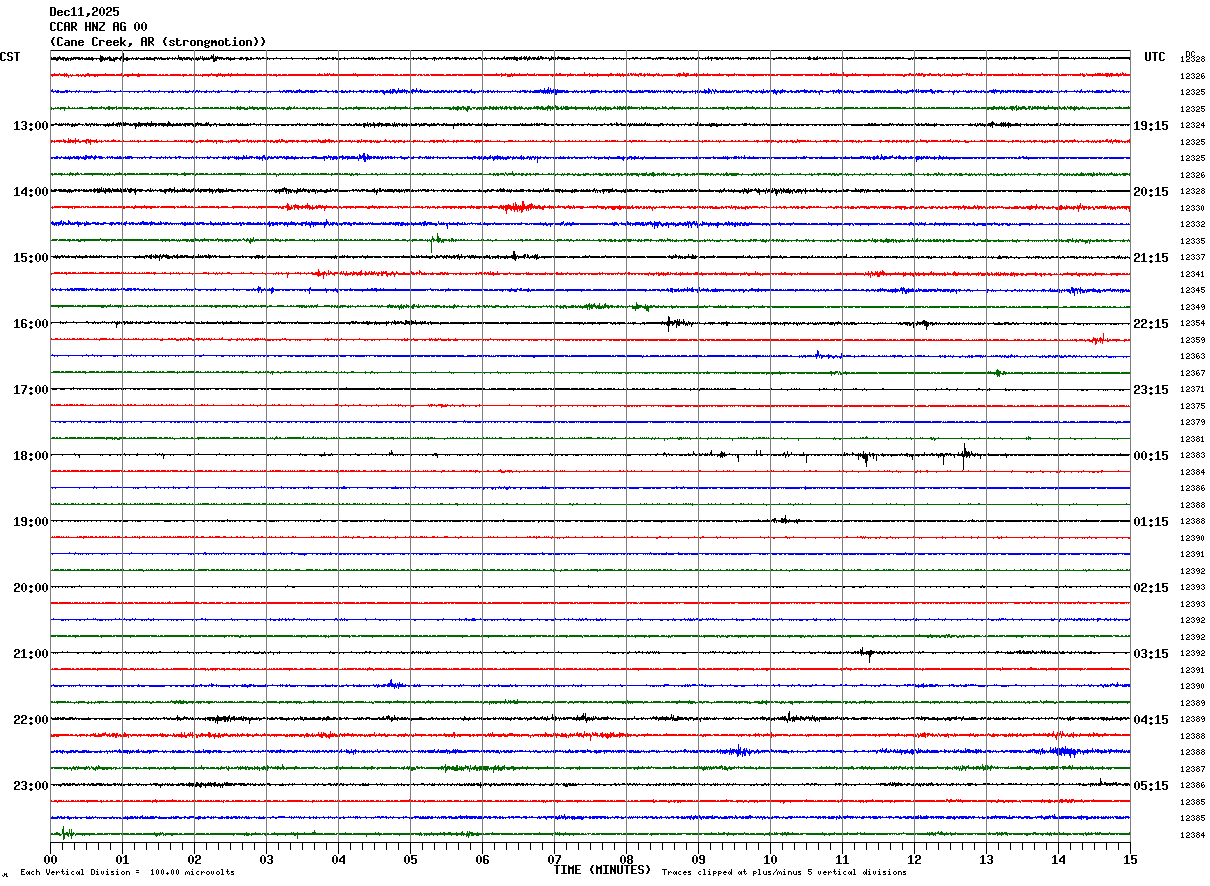
Task: Click the 04:15 UTC time label
Action: [1151, 720]
